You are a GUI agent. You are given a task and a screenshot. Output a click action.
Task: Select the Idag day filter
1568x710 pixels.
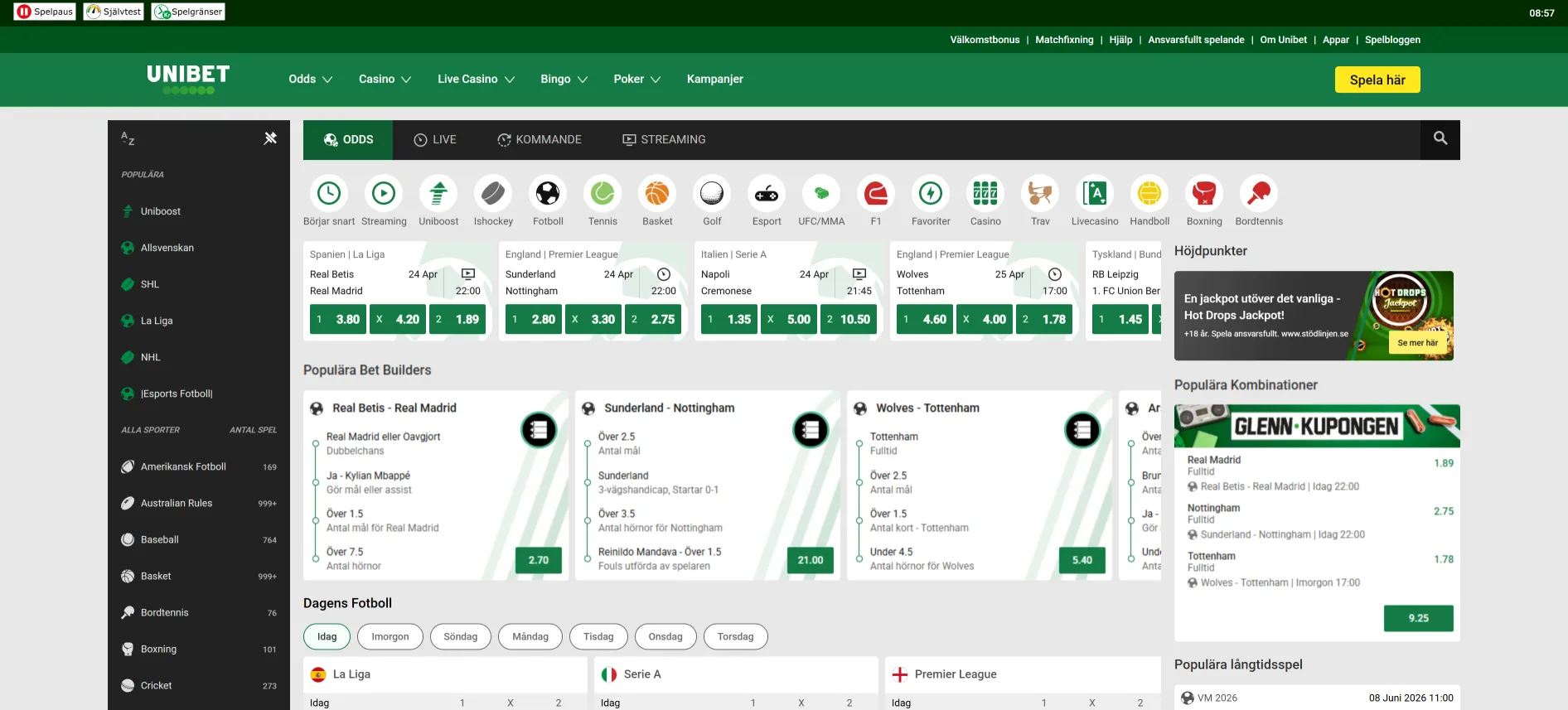pyautogui.click(x=327, y=636)
